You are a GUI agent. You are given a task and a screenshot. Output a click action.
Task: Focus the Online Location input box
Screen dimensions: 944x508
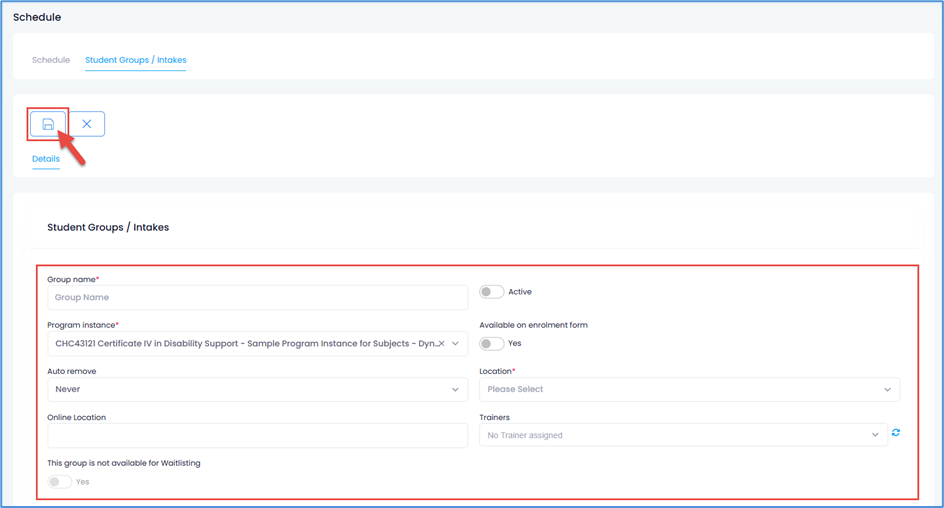click(x=257, y=435)
